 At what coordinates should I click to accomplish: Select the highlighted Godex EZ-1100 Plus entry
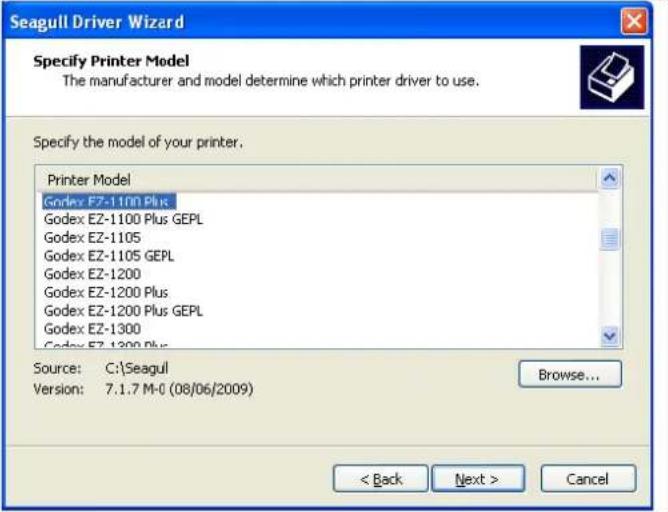click(x=109, y=201)
